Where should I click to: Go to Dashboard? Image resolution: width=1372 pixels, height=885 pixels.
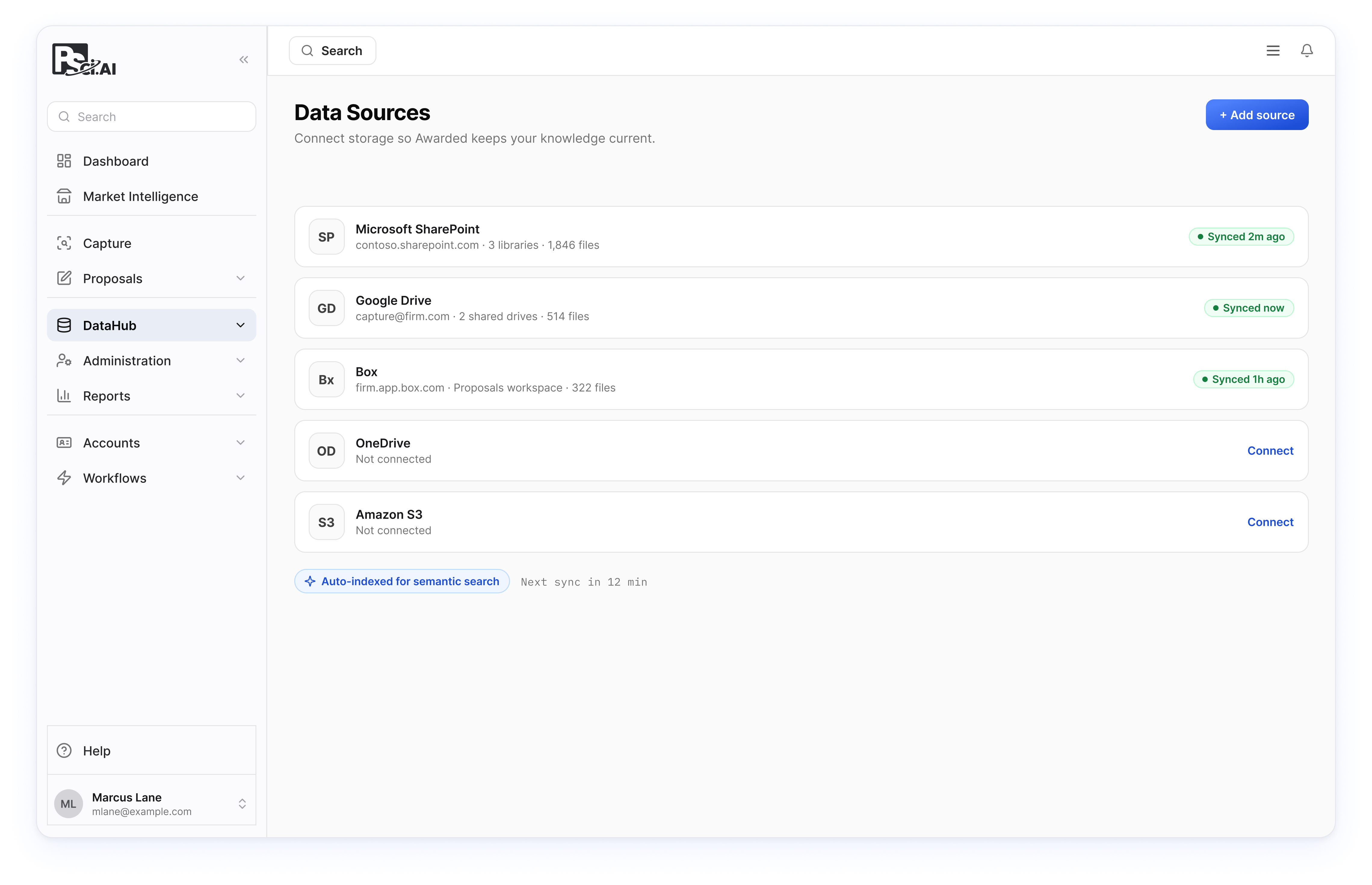coord(152,161)
